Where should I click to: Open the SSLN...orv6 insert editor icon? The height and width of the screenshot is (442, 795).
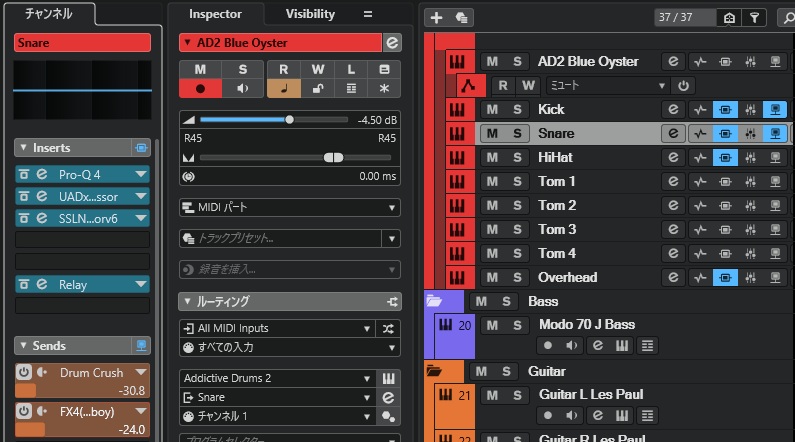pyautogui.click(x=42, y=218)
